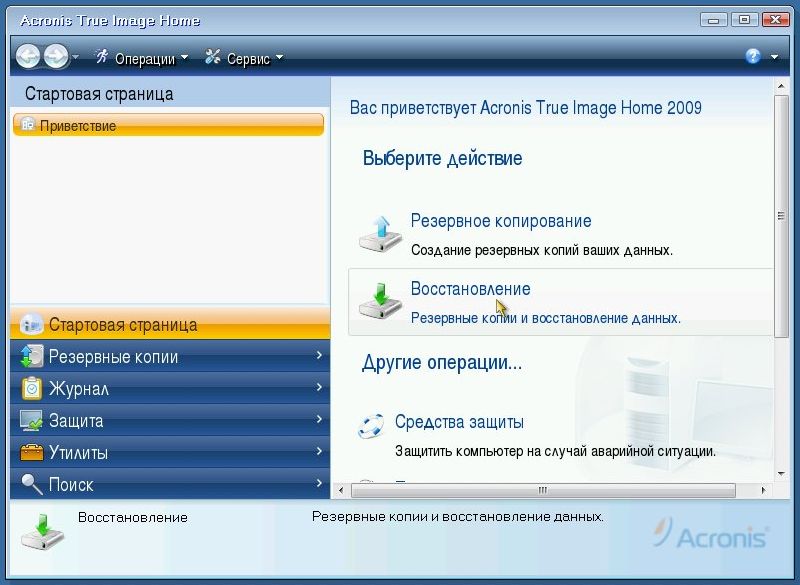Expand Резервные копии chevron
Screen dimensions: 800x585
[x=319, y=354]
